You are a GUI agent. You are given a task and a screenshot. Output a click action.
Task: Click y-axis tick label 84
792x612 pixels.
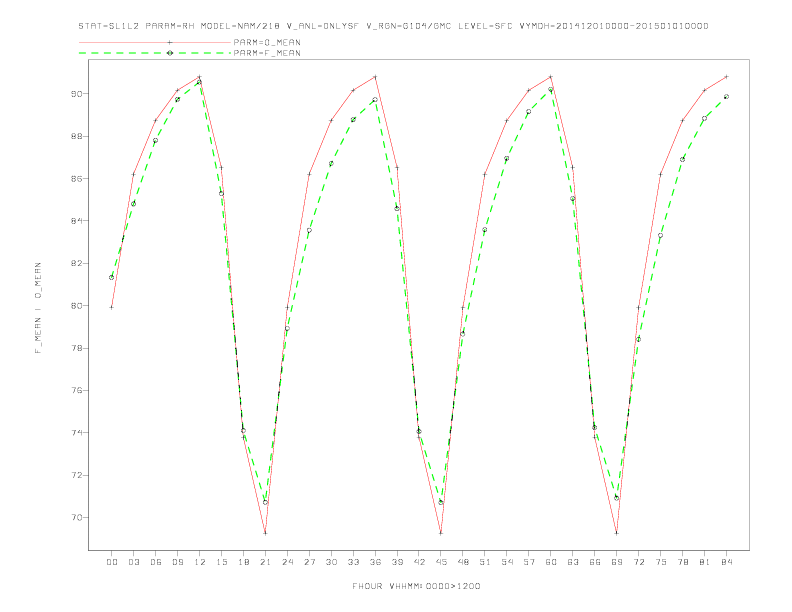[77, 221]
